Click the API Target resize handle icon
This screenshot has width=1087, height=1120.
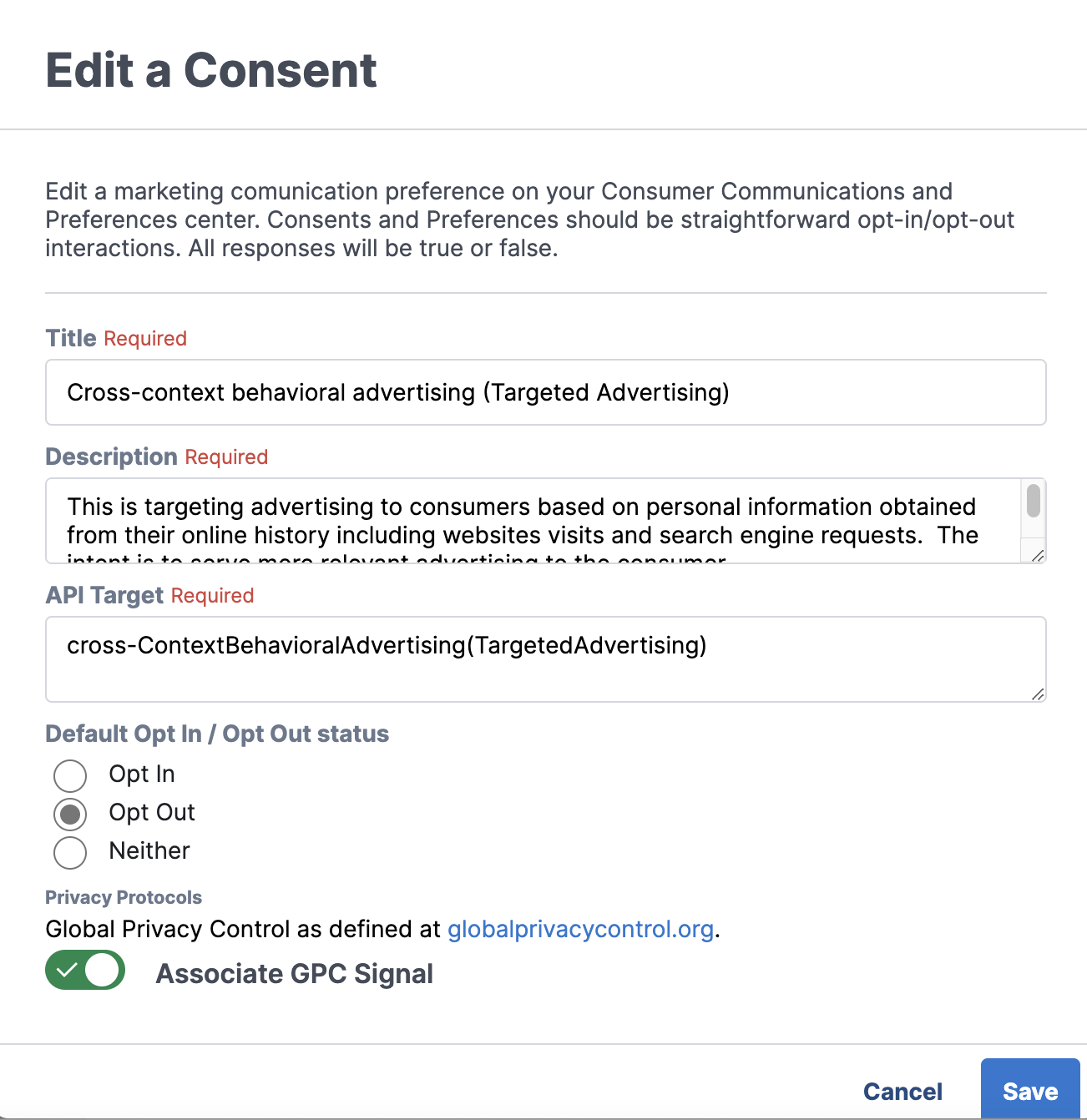(1038, 694)
